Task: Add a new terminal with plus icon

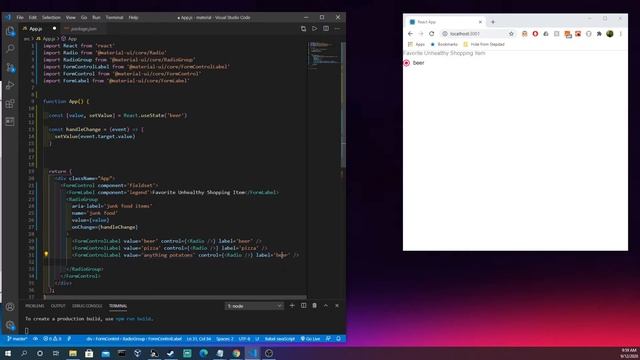Action: [x=292, y=305]
